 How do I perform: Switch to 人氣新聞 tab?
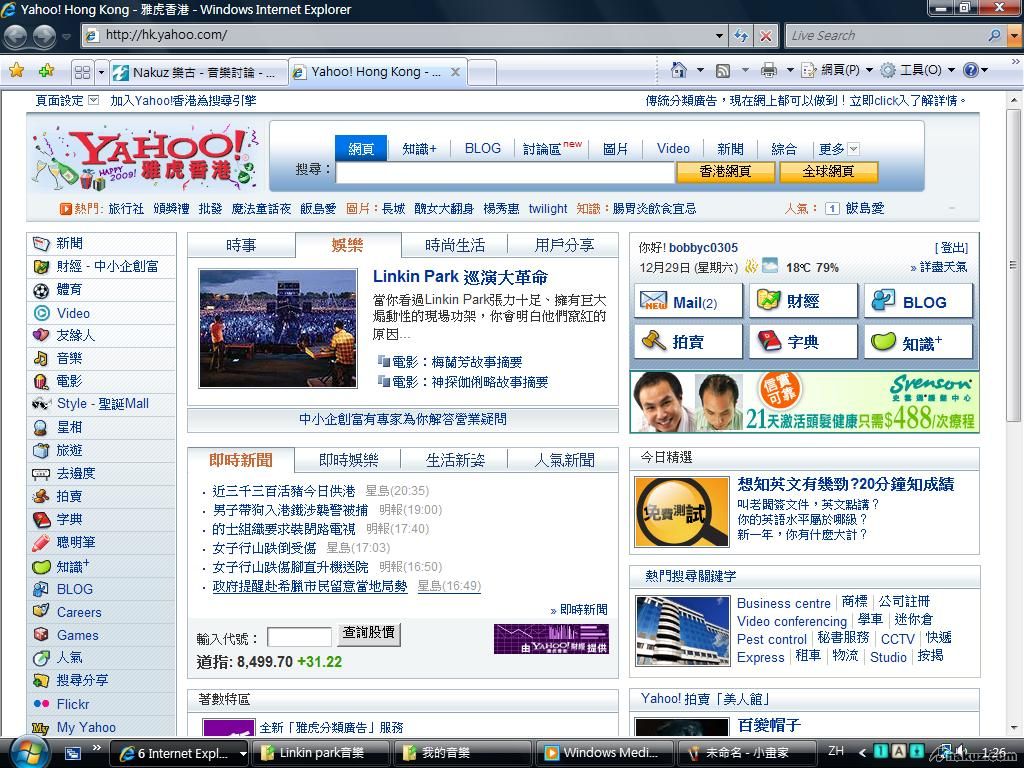tap(564, 460)
